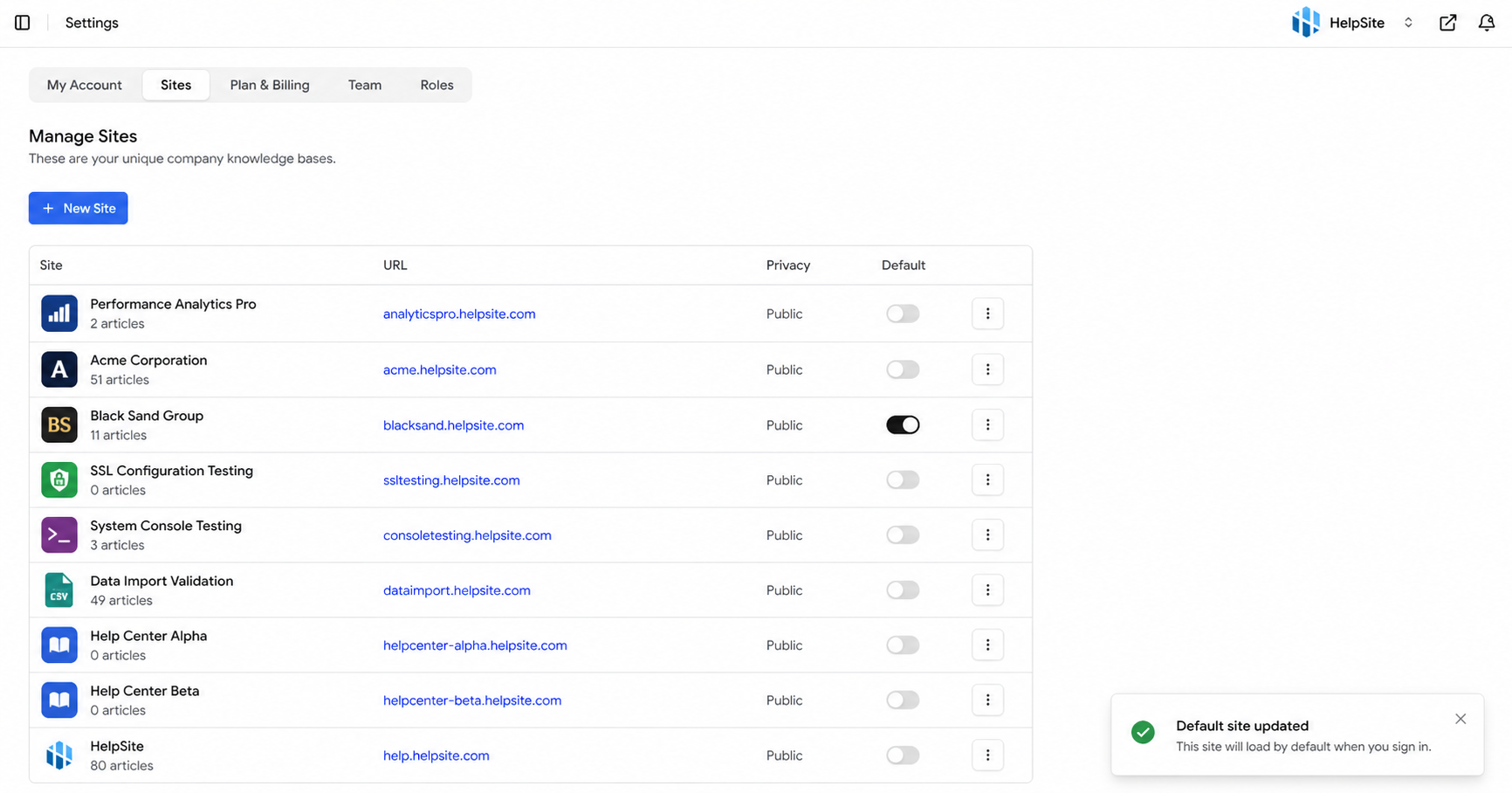
Task: Click the URL column header
Action: tap(395, 265)
